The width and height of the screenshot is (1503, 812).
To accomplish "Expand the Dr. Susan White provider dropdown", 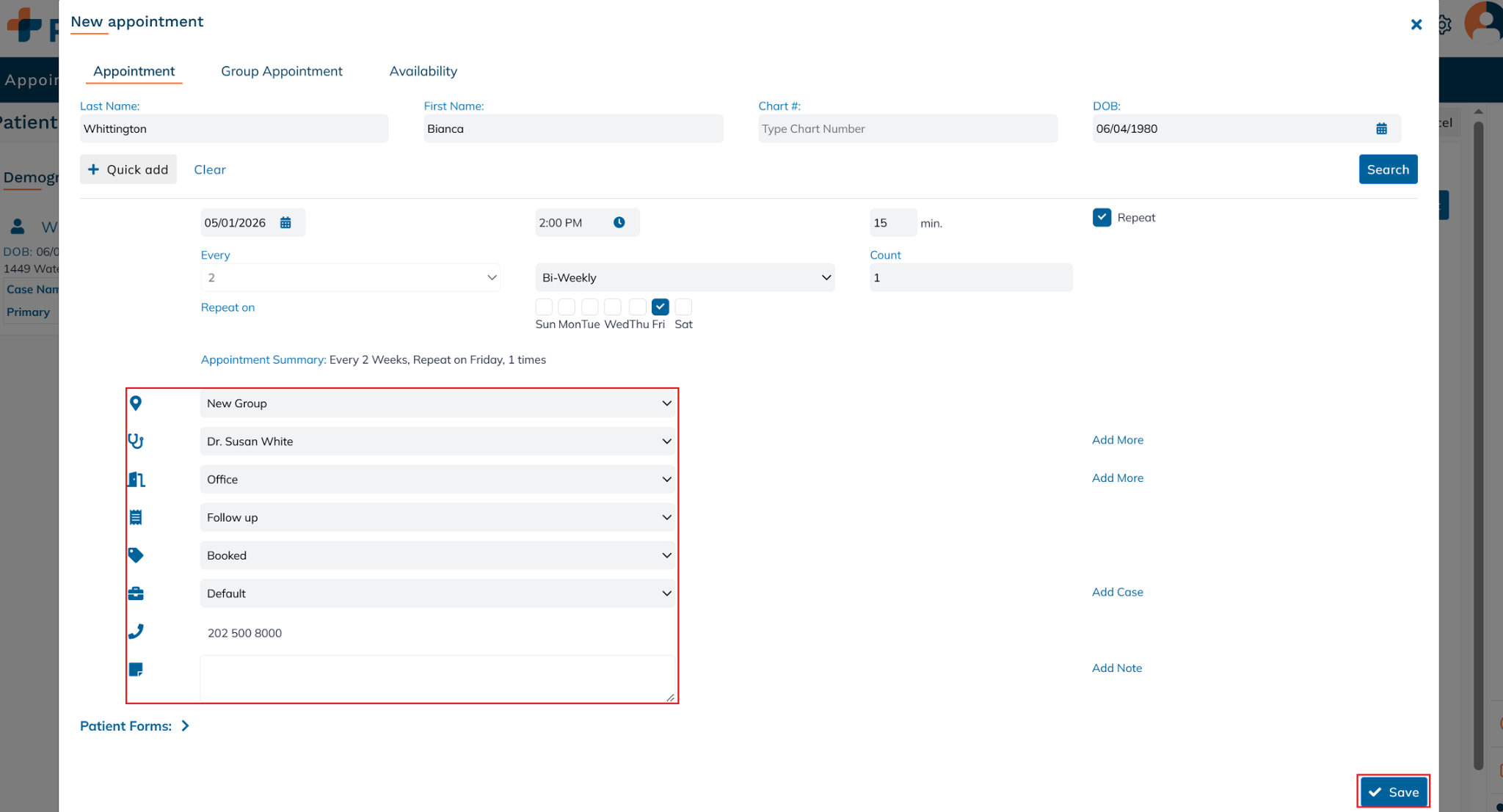I will (x=437, y=442).
